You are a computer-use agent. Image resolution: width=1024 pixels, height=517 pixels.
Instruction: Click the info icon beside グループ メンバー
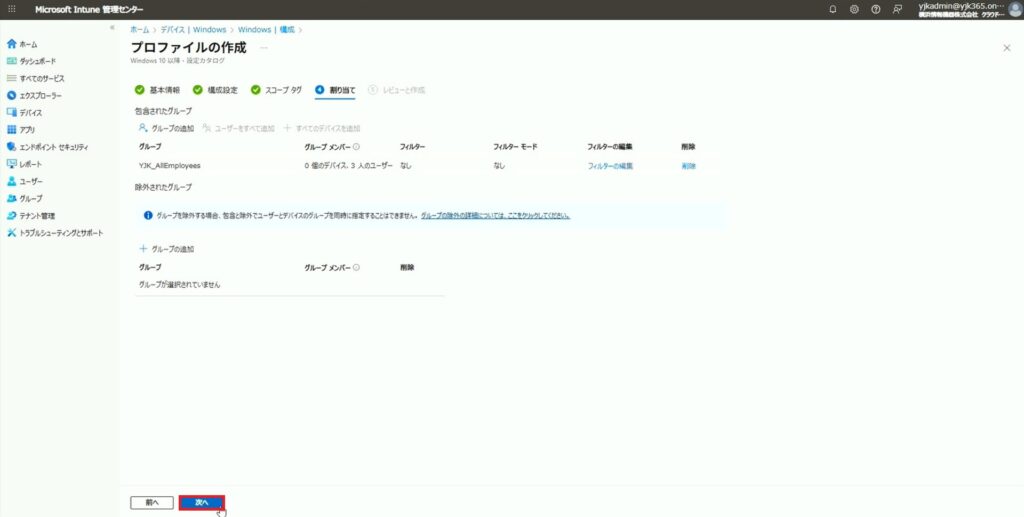click(357, 147)
